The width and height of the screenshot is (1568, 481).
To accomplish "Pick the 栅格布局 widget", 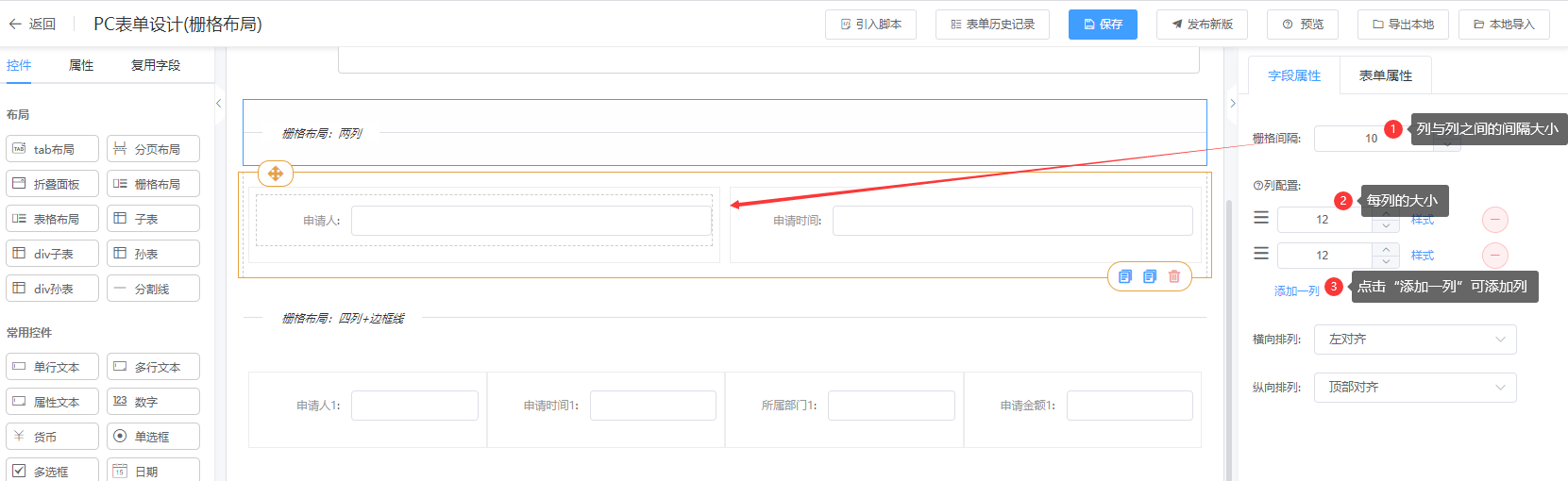I will click(153, 184).
